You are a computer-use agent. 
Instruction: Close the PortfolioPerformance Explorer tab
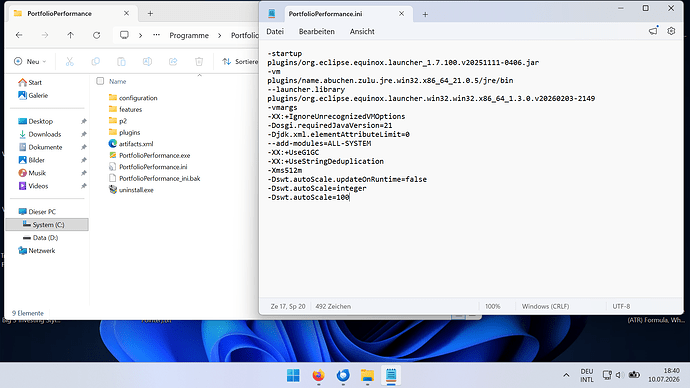click(126, 14)
